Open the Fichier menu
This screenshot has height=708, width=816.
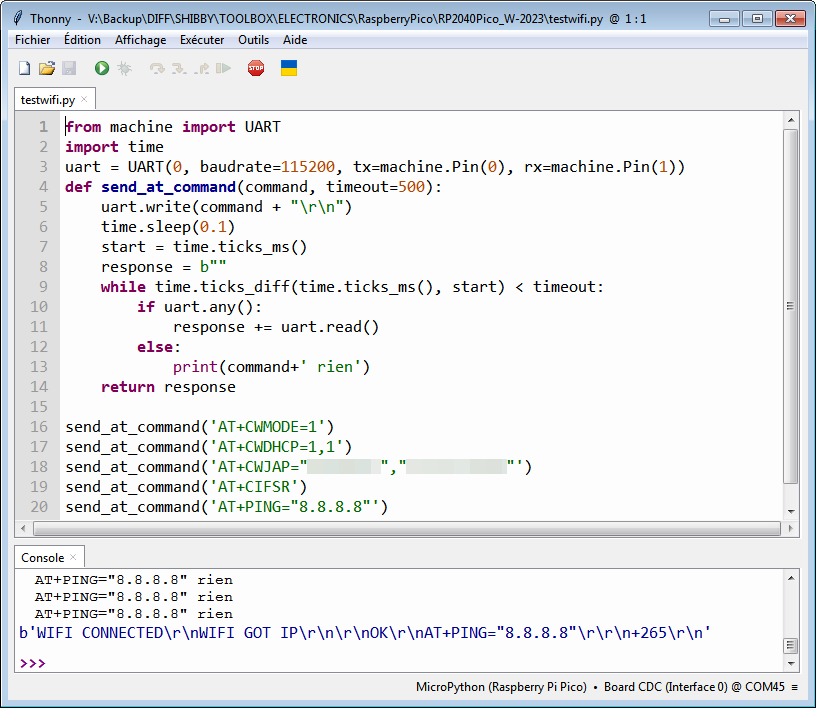33,40
